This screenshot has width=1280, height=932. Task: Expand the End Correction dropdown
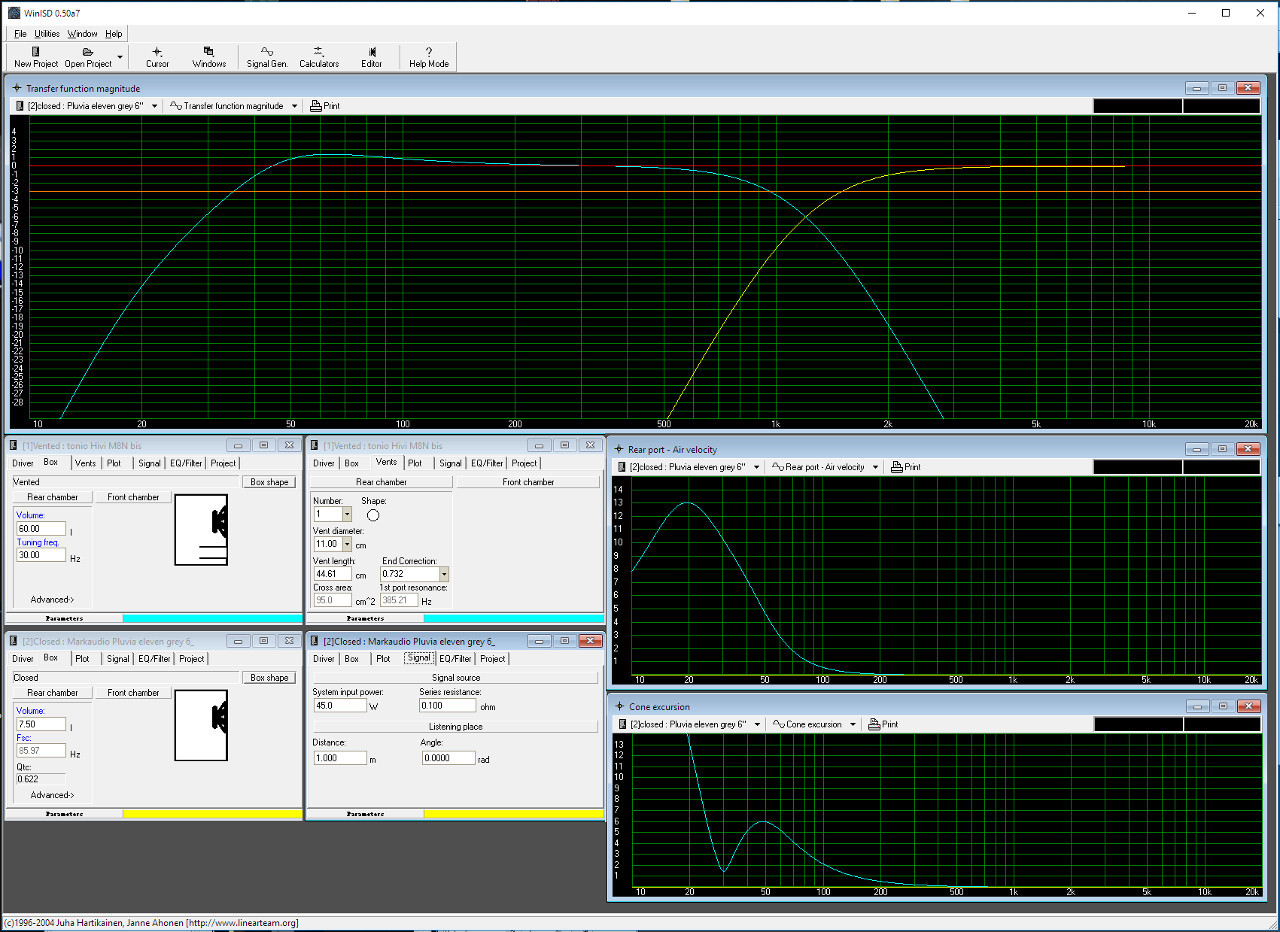tap(444, 574)
